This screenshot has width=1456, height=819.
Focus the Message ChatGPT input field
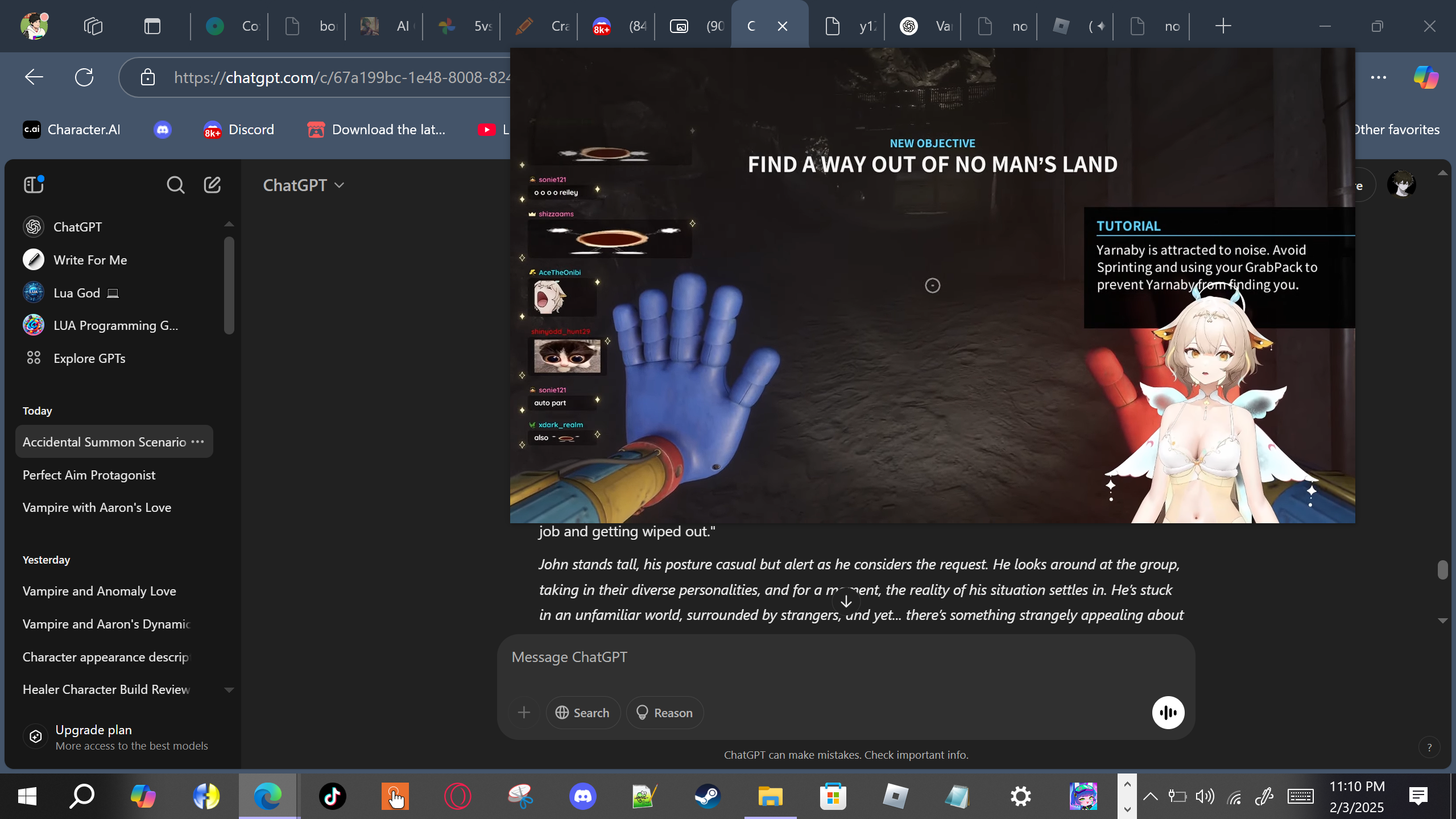pos(846,657)
